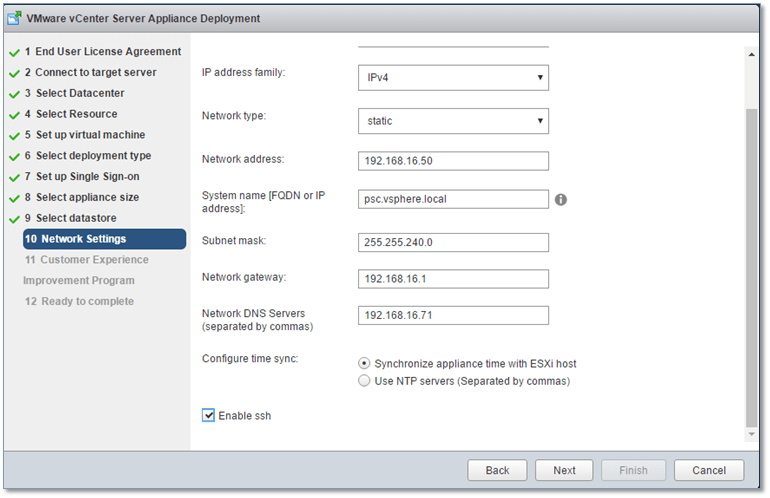Click the green checkmark beside Select datastore
The image size is (770, 498).
click(15, 219)
